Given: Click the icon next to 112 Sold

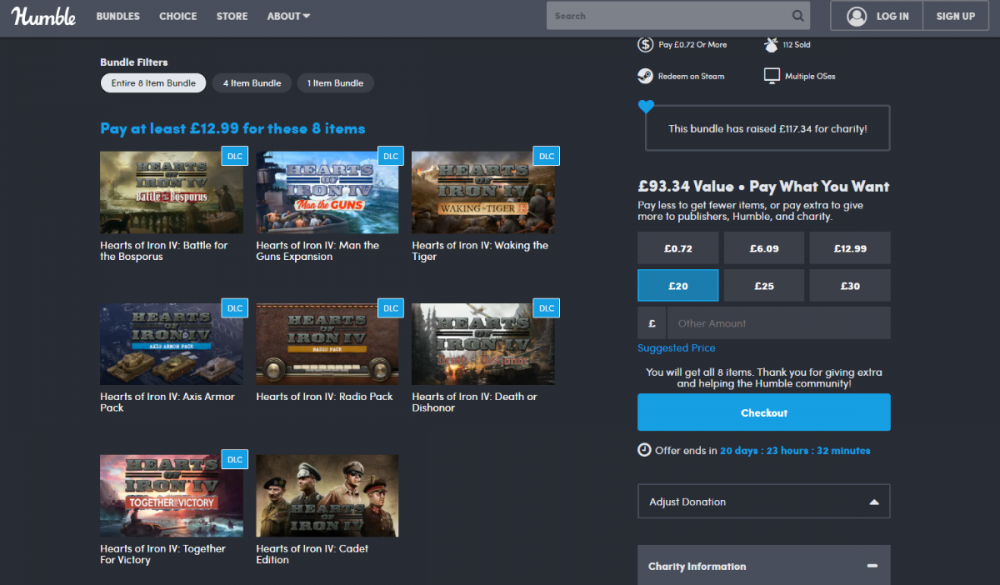Looking at the screenshot, I should click(771, 45).
